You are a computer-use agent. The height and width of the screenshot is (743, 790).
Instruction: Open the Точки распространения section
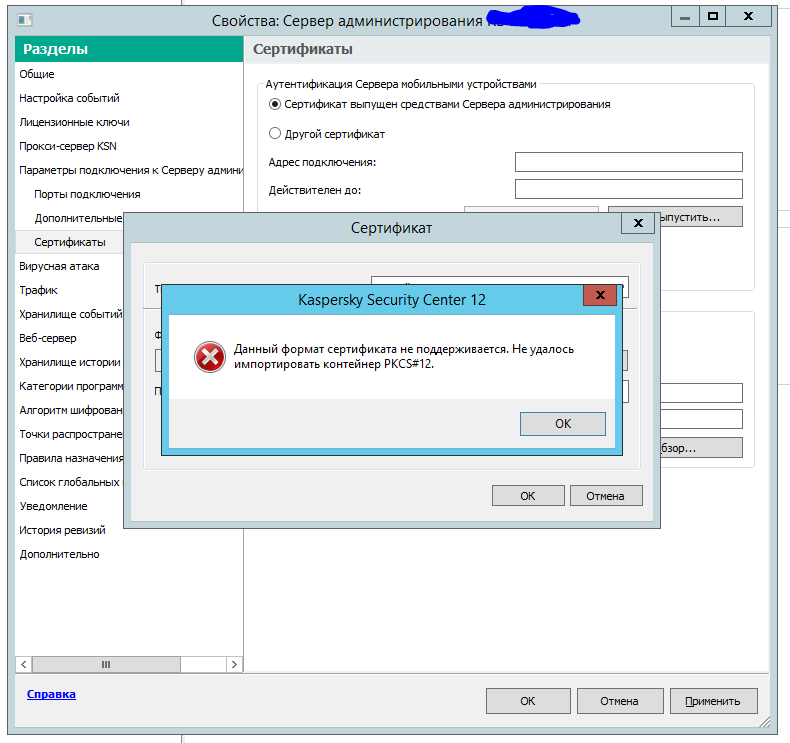(x=69, y=434)
